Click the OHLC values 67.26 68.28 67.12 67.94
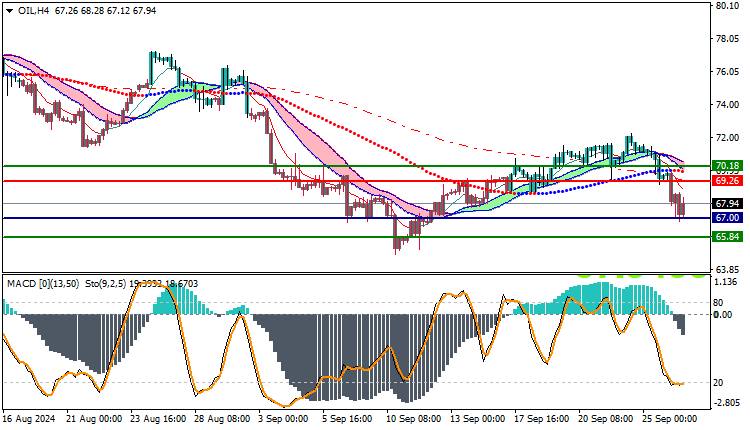Image resolution: width=750 pixels, height=430 pixels. (105, 11)
